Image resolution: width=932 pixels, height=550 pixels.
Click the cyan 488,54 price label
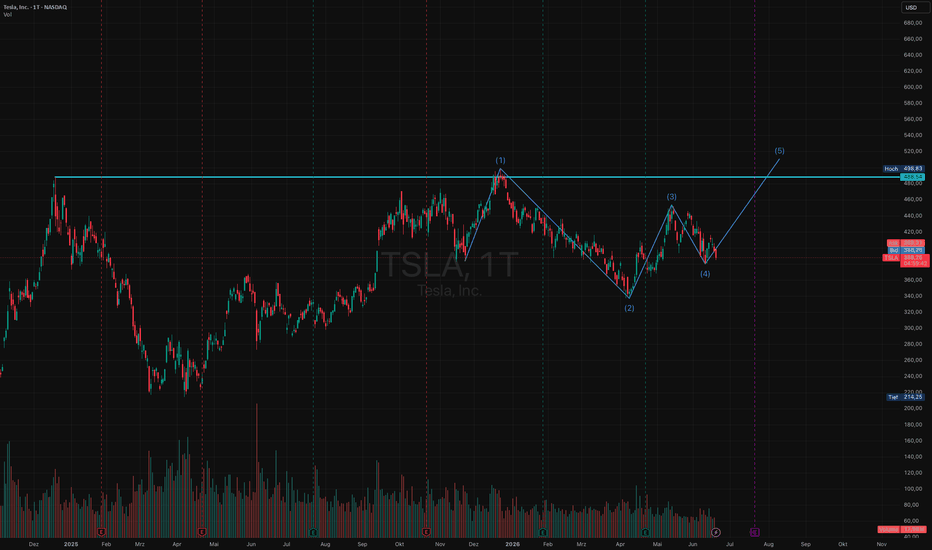coord(912,177)
